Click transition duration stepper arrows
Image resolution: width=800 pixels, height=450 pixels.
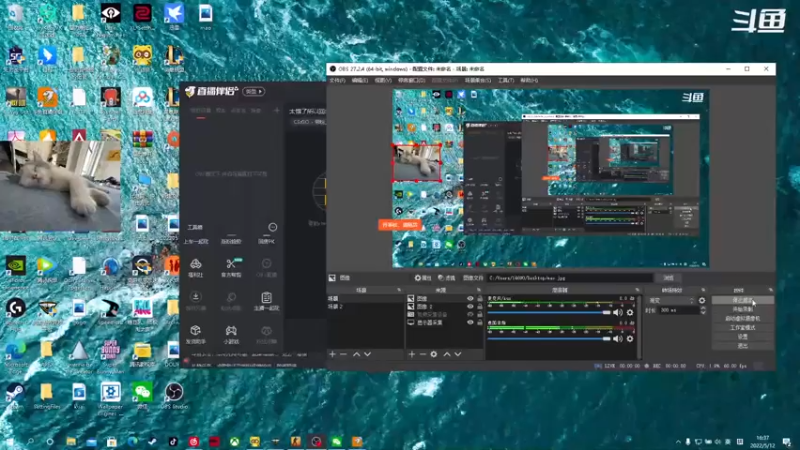(703, 310)
